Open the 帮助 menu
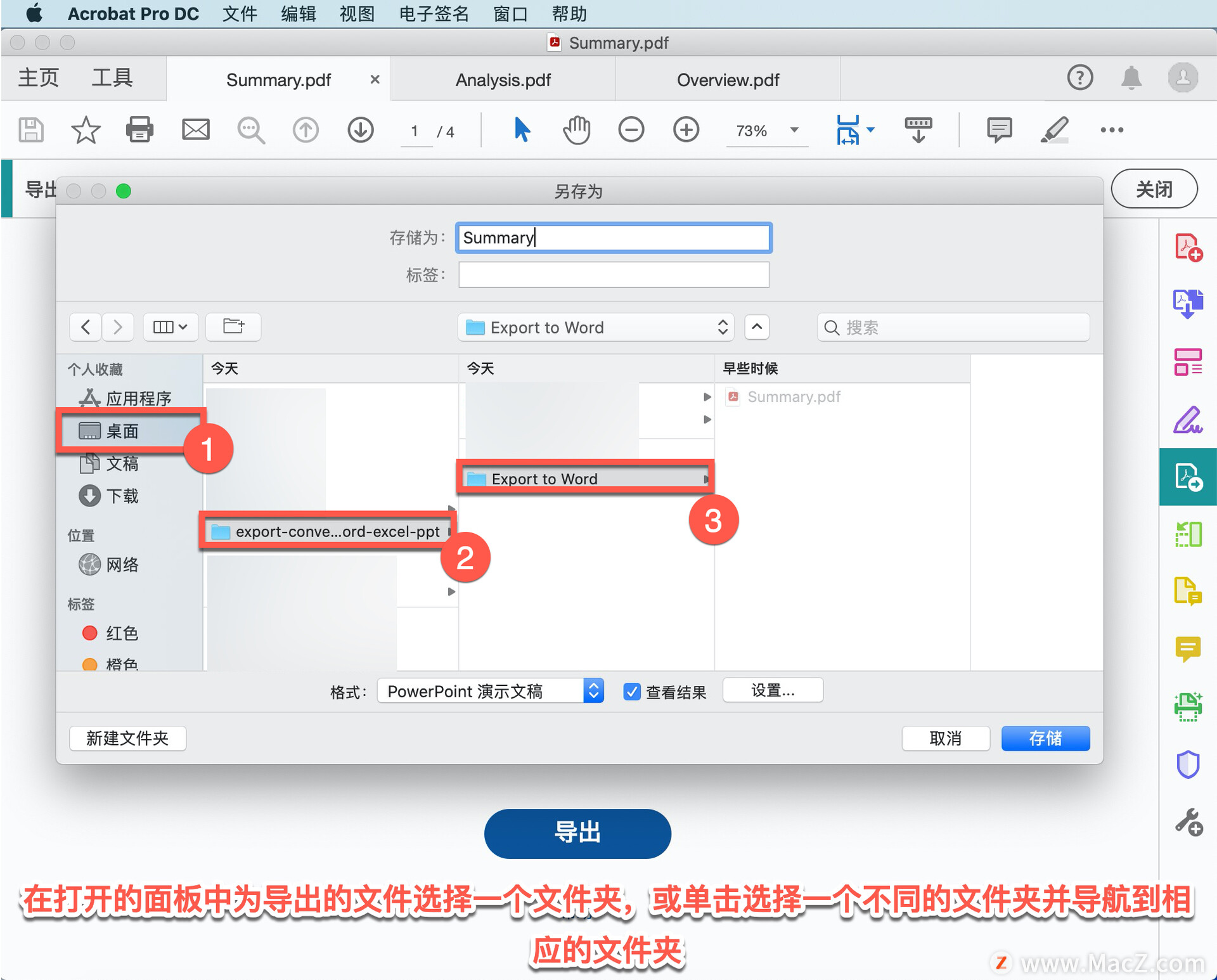Image resolution: width=1217 pixels, height=980 pixels. click(569, 14)
